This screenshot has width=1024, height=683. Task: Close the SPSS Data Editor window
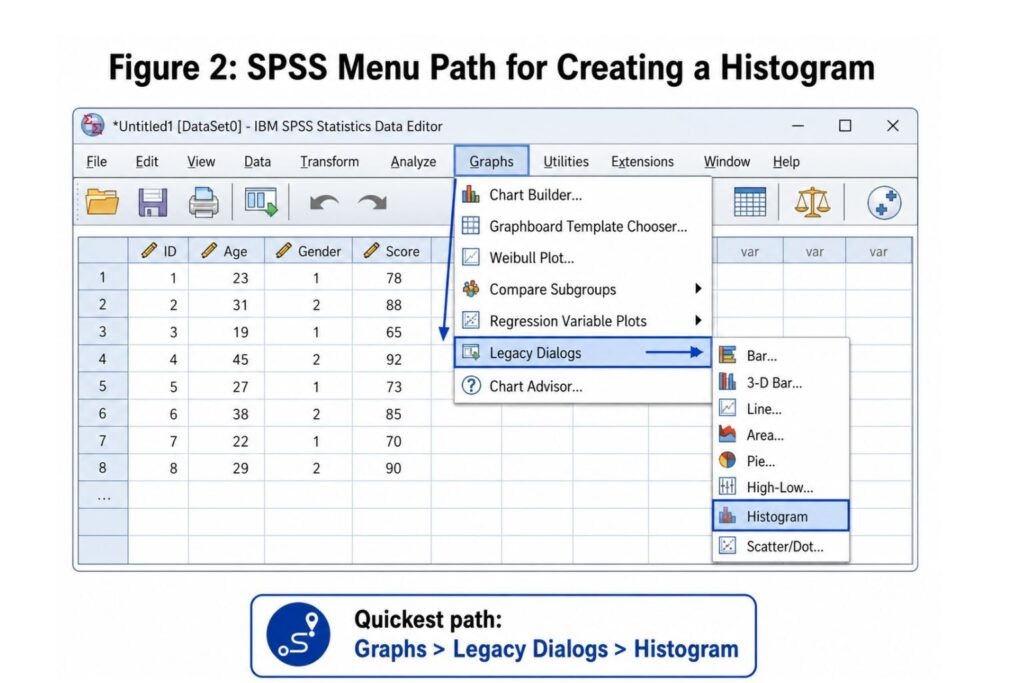[893, 125]
